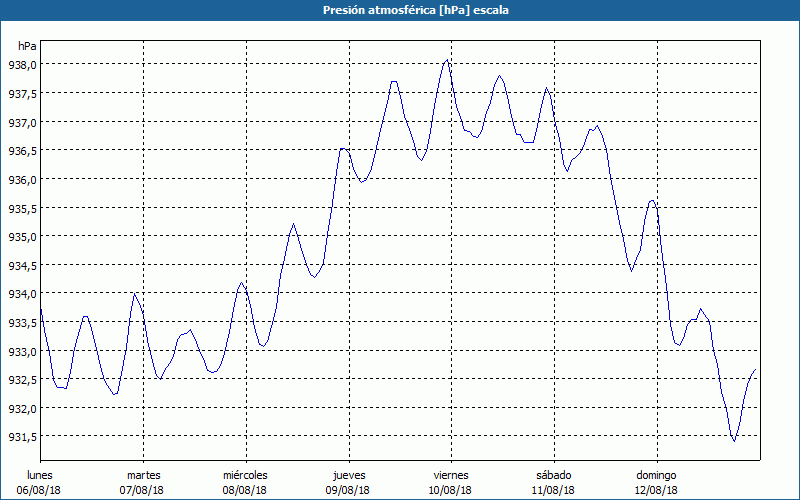Click the 933,0 axis value
This screenshot has width=800, height=500.
pos(22,352)
